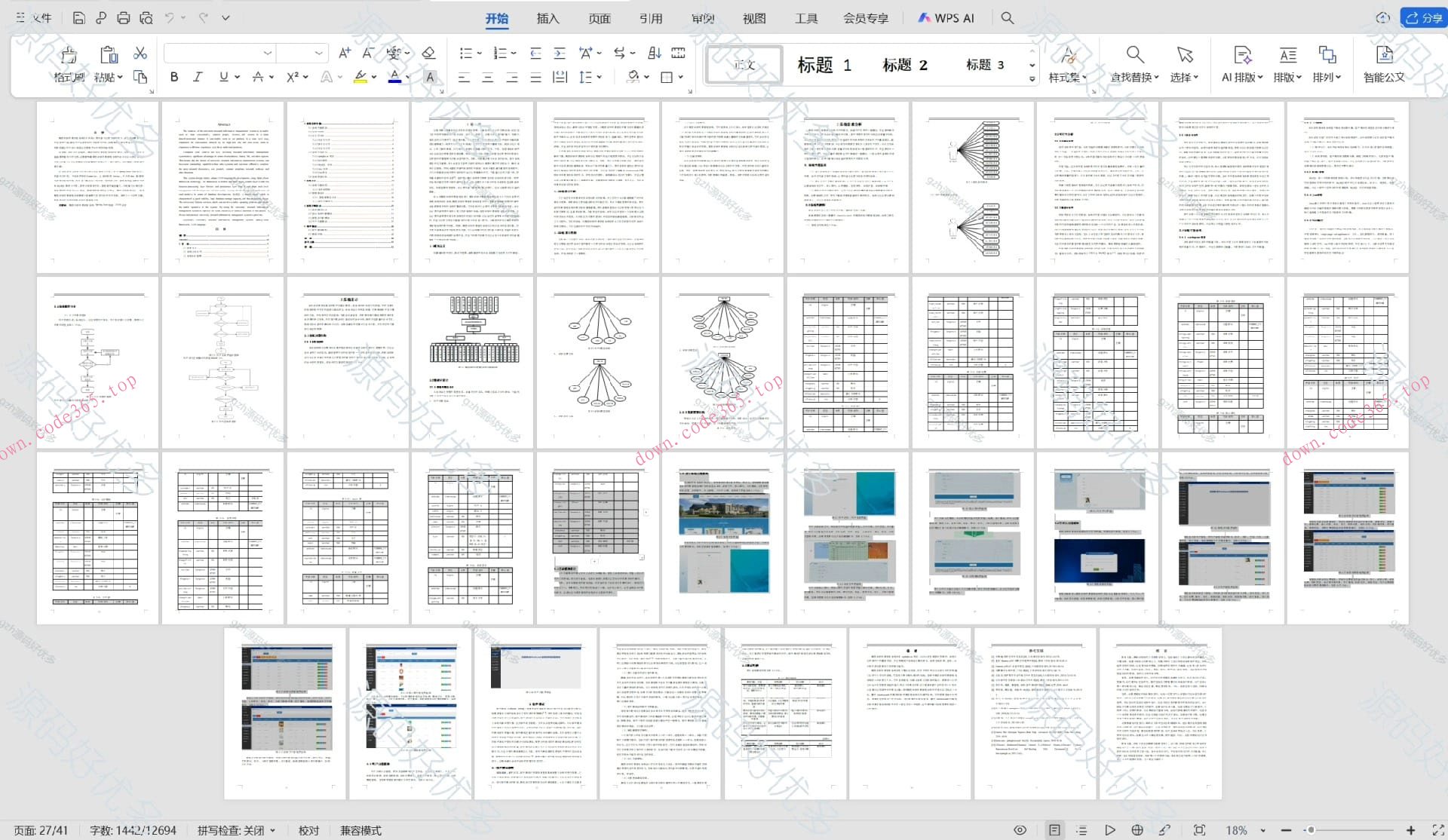Screen dimensions: 1448x840
Task: Open the web layout globe view
Action: point(1137,830)
